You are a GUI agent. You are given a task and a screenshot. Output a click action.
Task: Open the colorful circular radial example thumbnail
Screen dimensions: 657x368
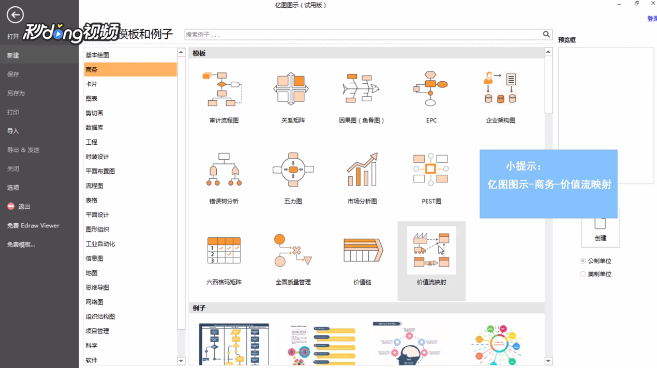497,345
